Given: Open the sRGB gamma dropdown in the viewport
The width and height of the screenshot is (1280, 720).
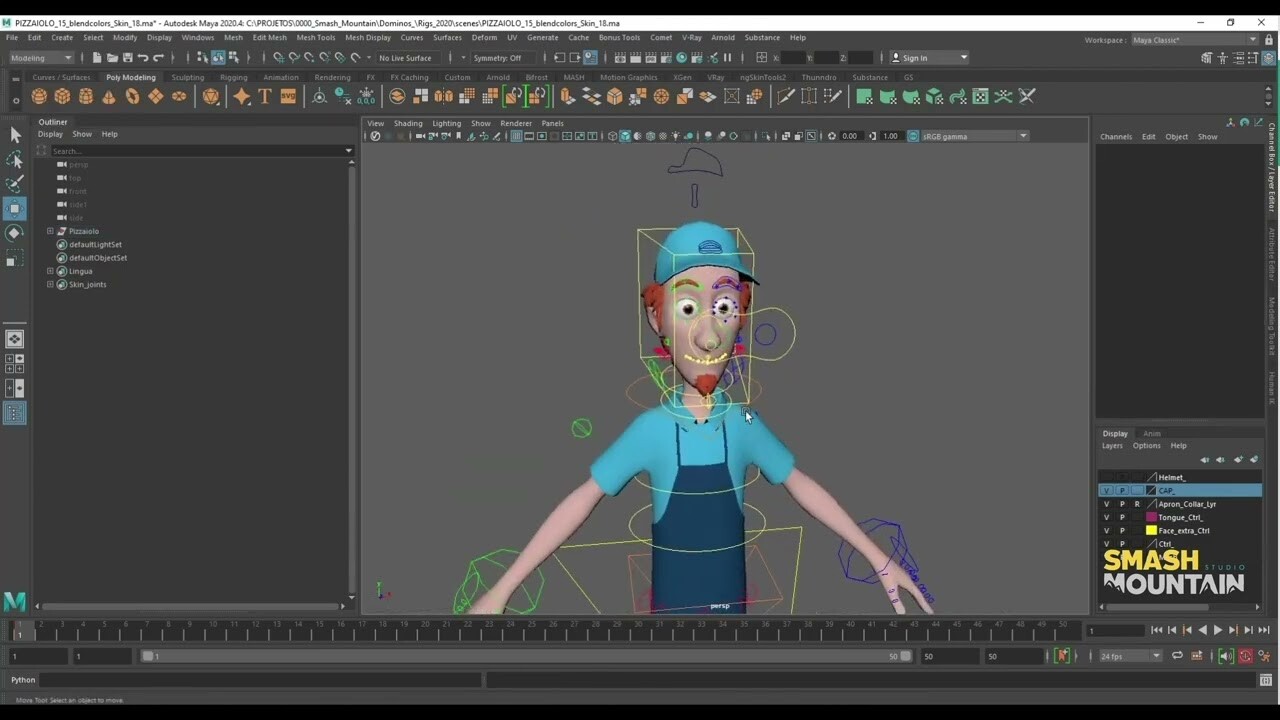Looking at the screenshot, I should (1022, 135).
